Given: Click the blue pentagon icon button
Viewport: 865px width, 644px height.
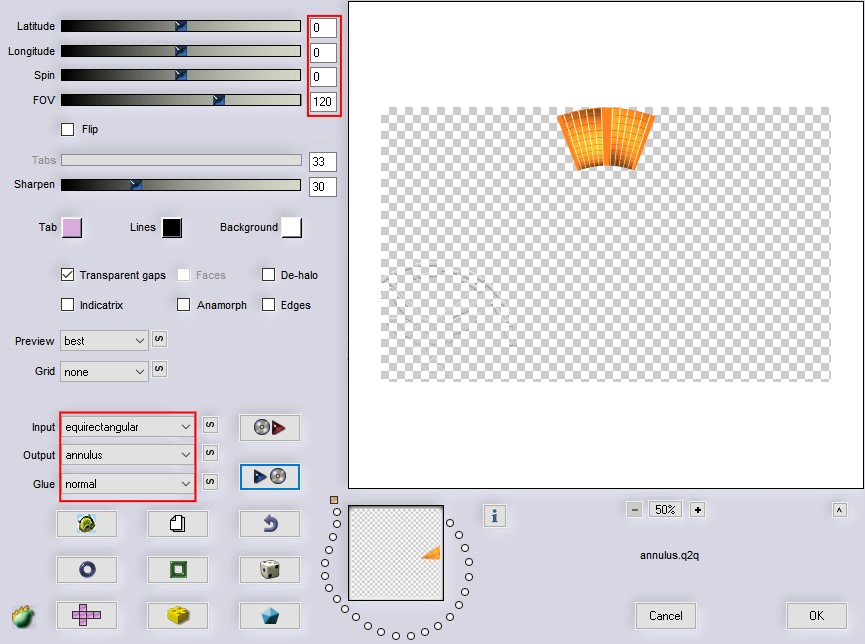Looking at the screenshot, I should [x=270, y=615].
